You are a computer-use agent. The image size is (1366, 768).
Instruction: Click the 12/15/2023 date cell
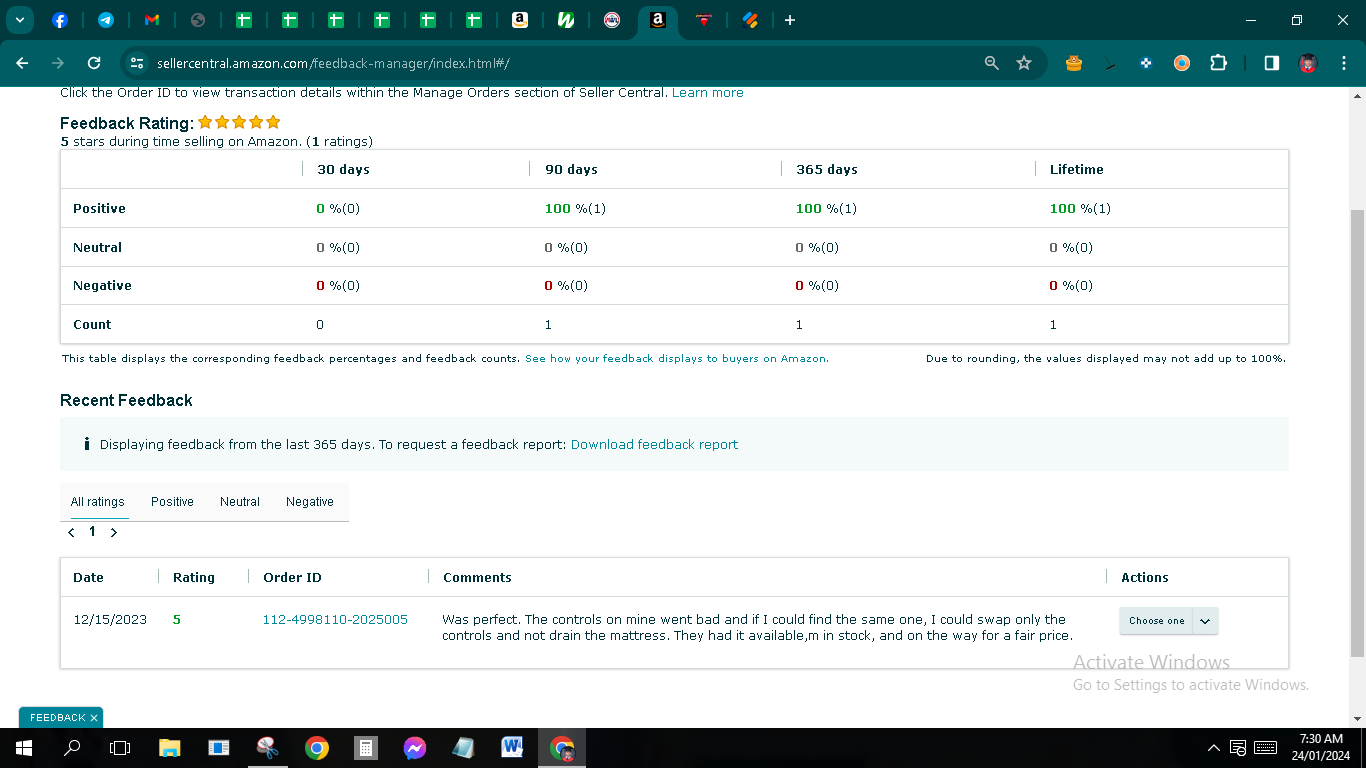point(110,619)
